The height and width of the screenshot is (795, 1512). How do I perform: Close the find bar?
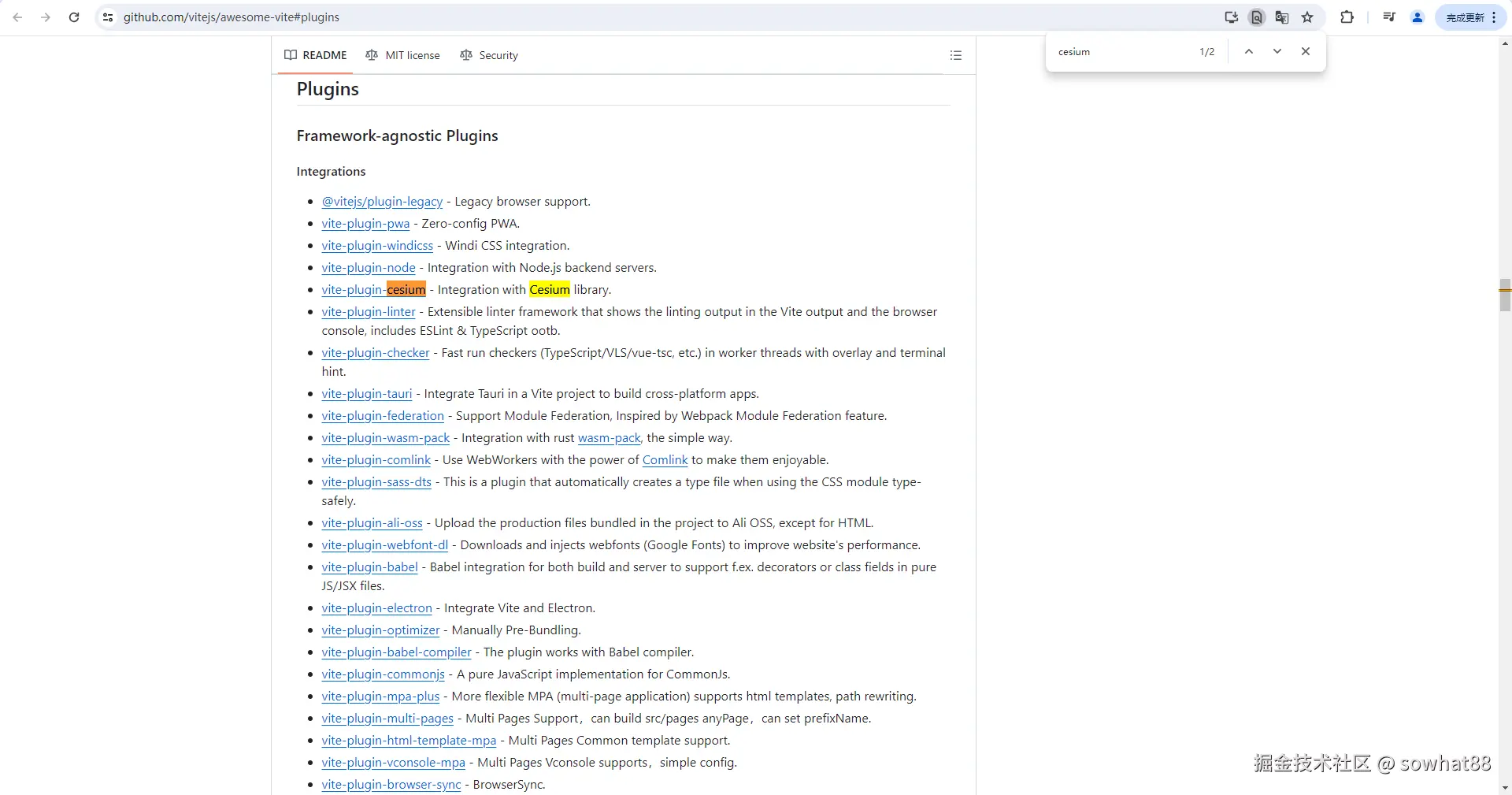tap(1306, 51)
